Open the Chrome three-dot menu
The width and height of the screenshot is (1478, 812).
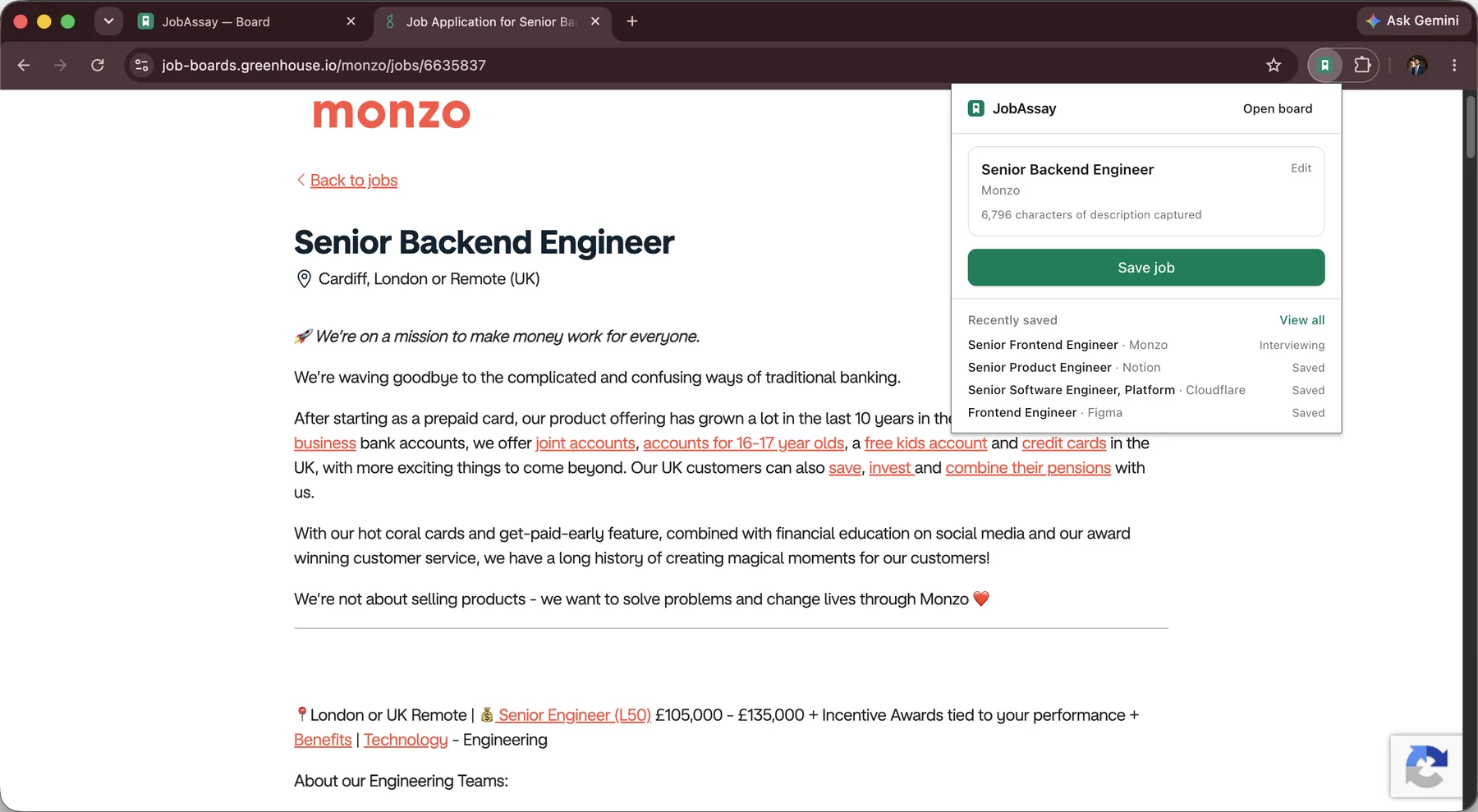click(x=1454, y=65)
